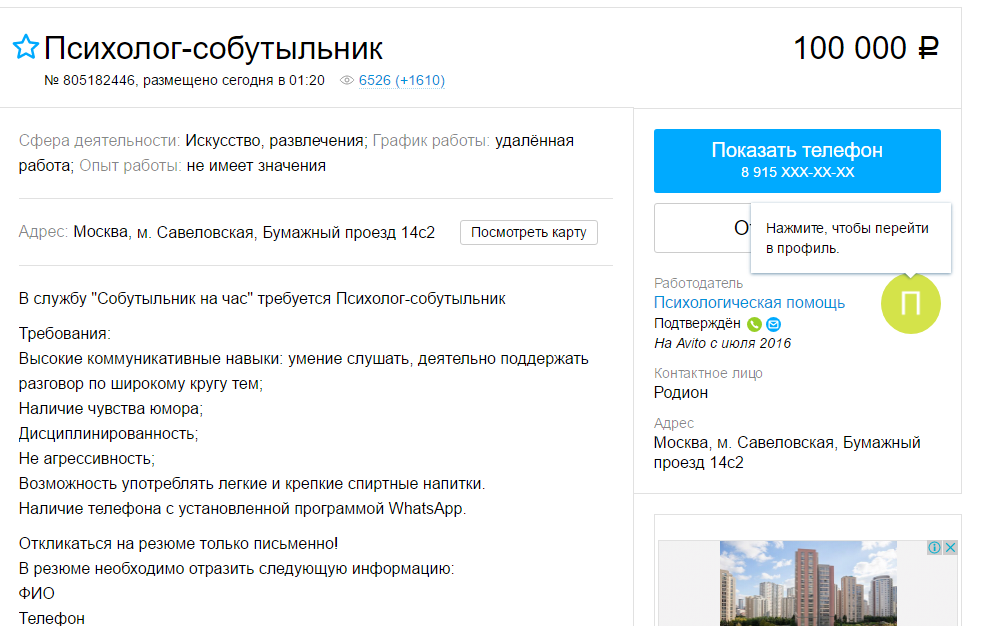This screenshot has height=626, width=981.
Task: Click the tooltip Нажмите, чтобы перейти в профиль
Action: point(850,238)
